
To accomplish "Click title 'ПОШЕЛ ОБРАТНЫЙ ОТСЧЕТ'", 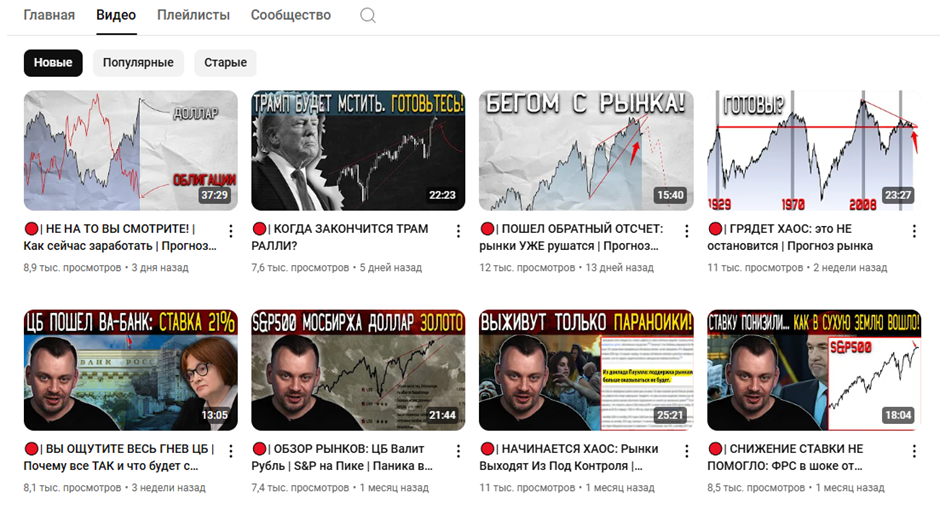I will [571, 237].
